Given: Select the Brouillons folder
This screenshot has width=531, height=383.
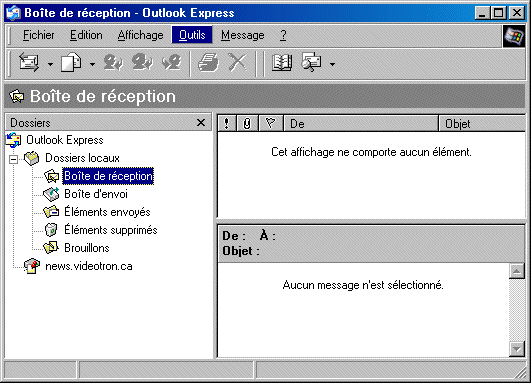Looking at the screenshot, I should tap(87, 248).
